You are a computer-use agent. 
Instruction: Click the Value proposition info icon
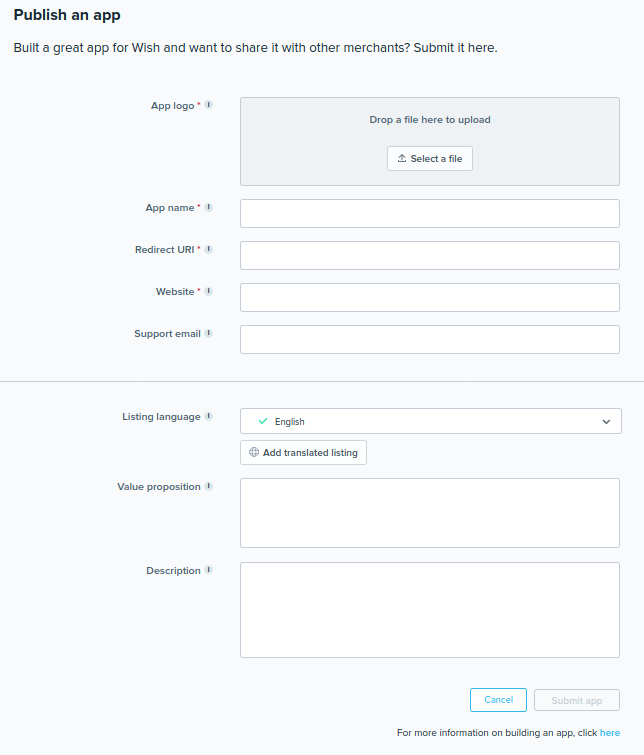point(209,487)
